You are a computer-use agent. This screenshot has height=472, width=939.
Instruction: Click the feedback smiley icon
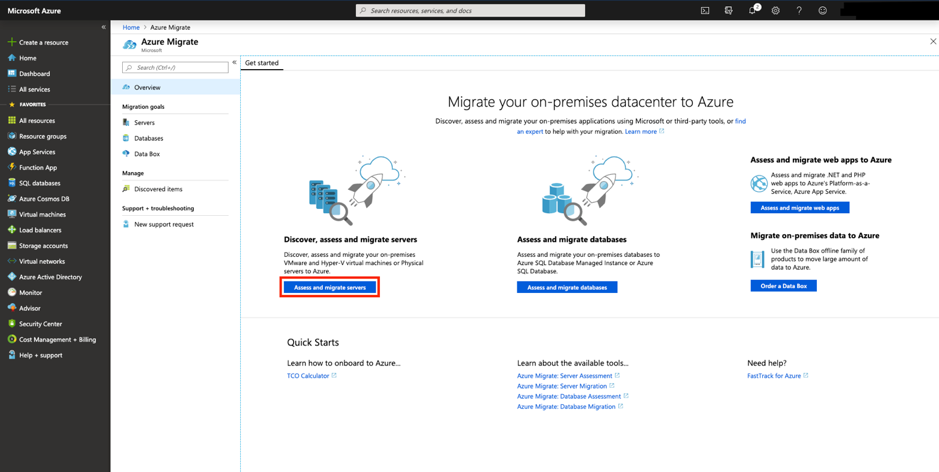coord(823,10)
